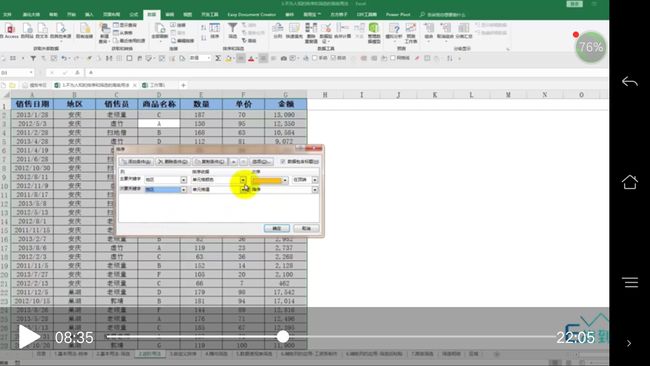Toggle 'My data has headers' checkbox in Sort dialog
The height and width of the screenshot is (366, 650).
[x=283, y=161]
